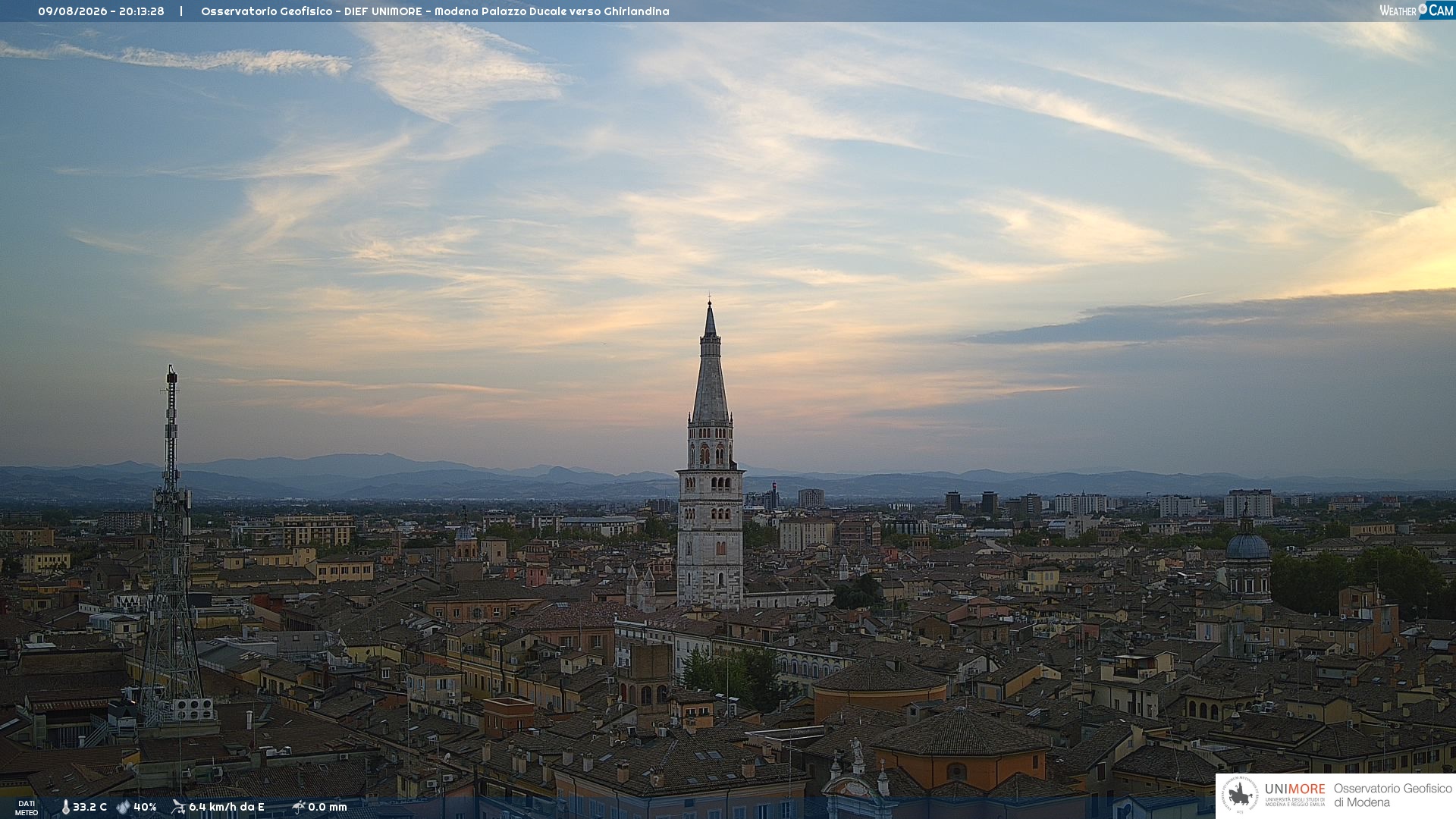Click the 33.2 C temperature reading
Viewport: 1456px width, 819px height.
point(89,807)
